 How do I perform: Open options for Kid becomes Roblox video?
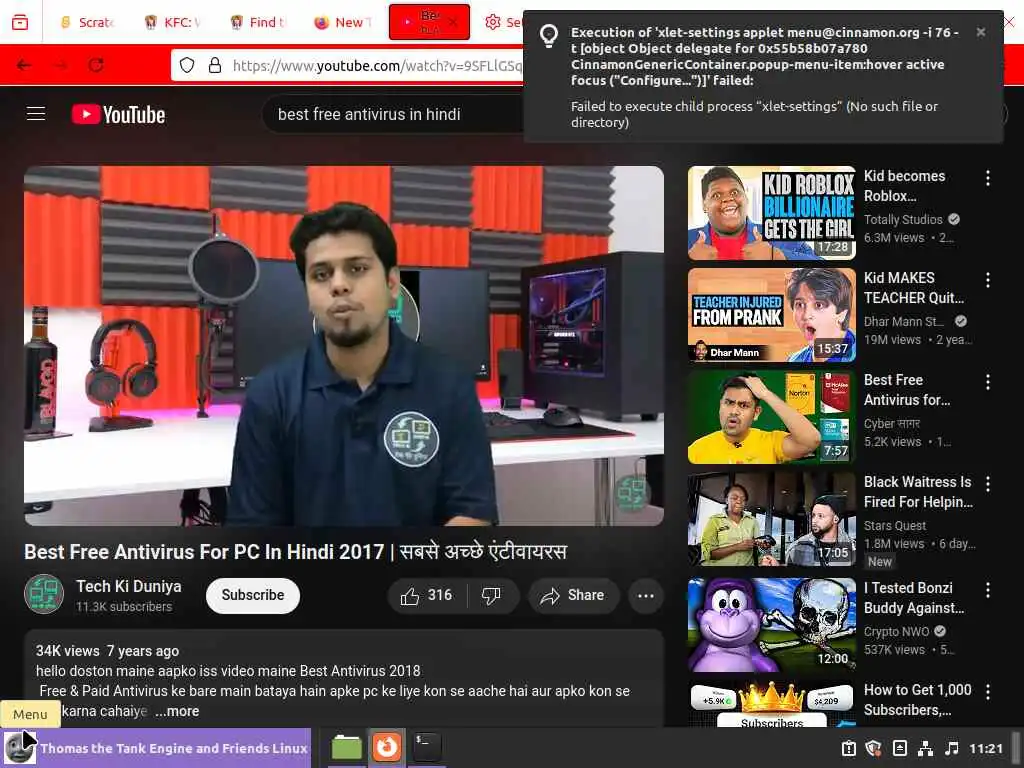coord(988,178)
